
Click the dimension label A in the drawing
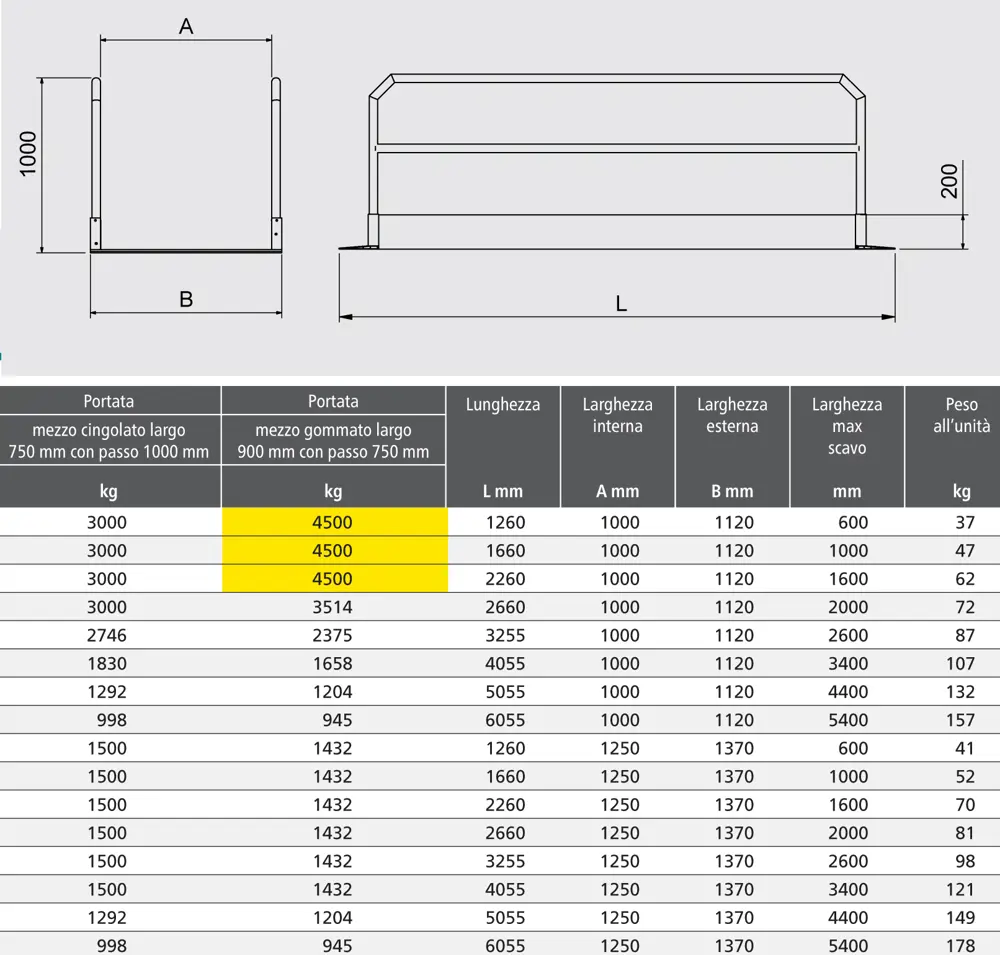(186, 27)
